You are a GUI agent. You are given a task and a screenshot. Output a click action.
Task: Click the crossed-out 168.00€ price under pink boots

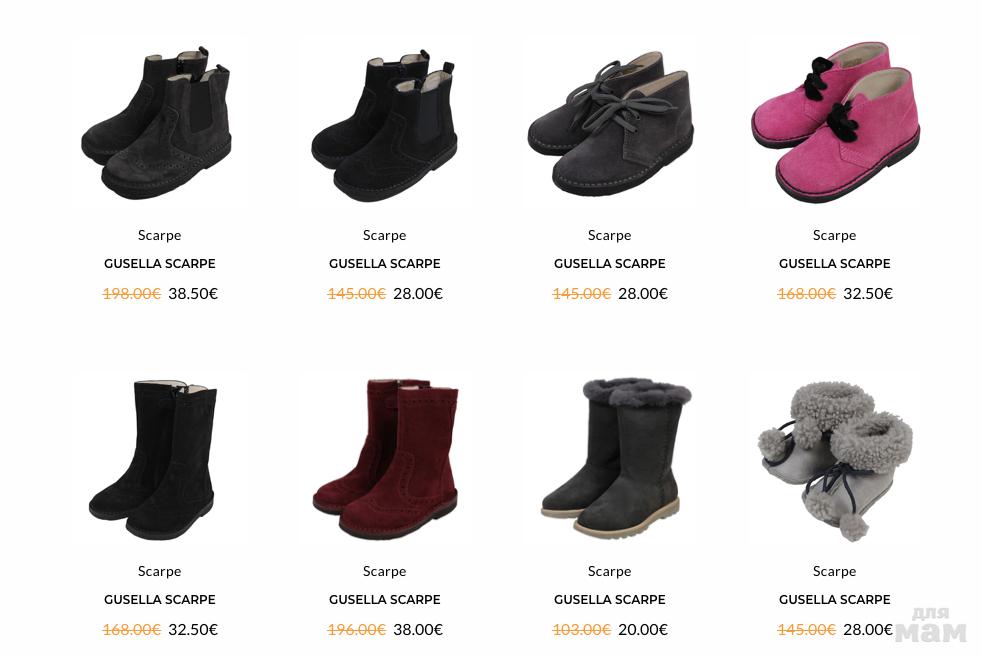[x=806, y=294]
